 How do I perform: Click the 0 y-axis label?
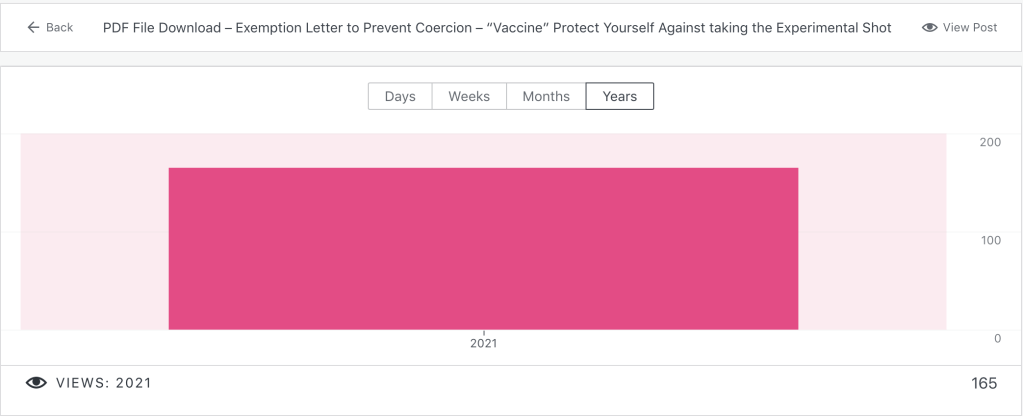click(997, 338)
